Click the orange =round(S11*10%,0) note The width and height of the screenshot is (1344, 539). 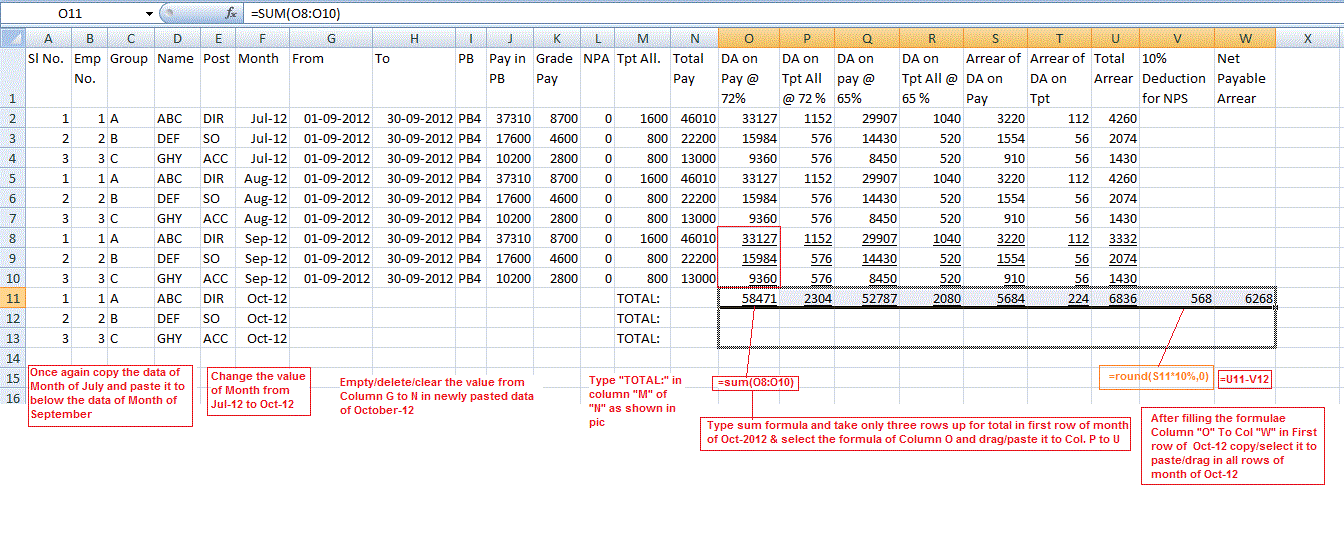pos(1160,378)
